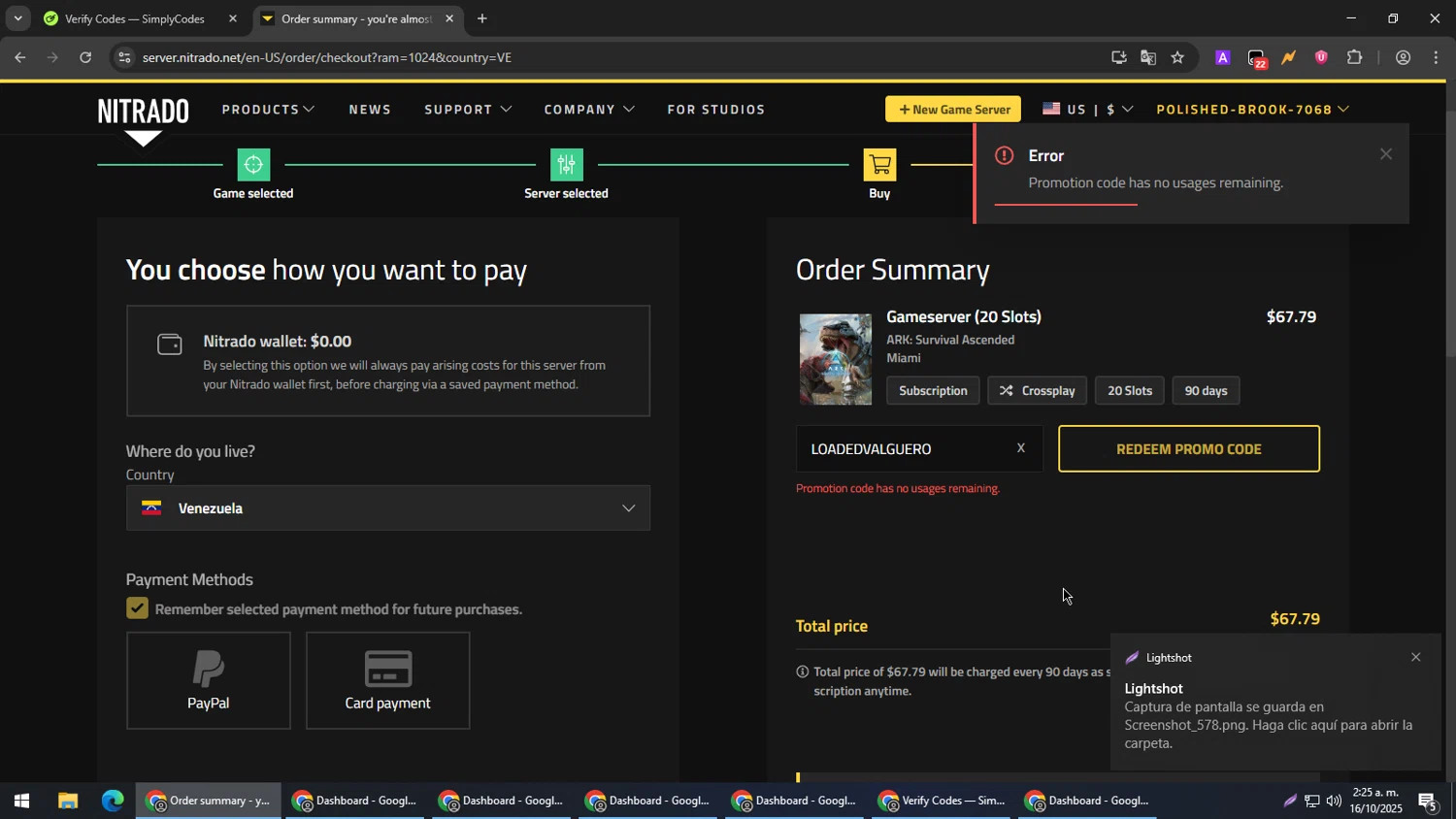Click the red shield extension icon
The height and width of the screenshot is (819, 1456).
coord(1321,57)
